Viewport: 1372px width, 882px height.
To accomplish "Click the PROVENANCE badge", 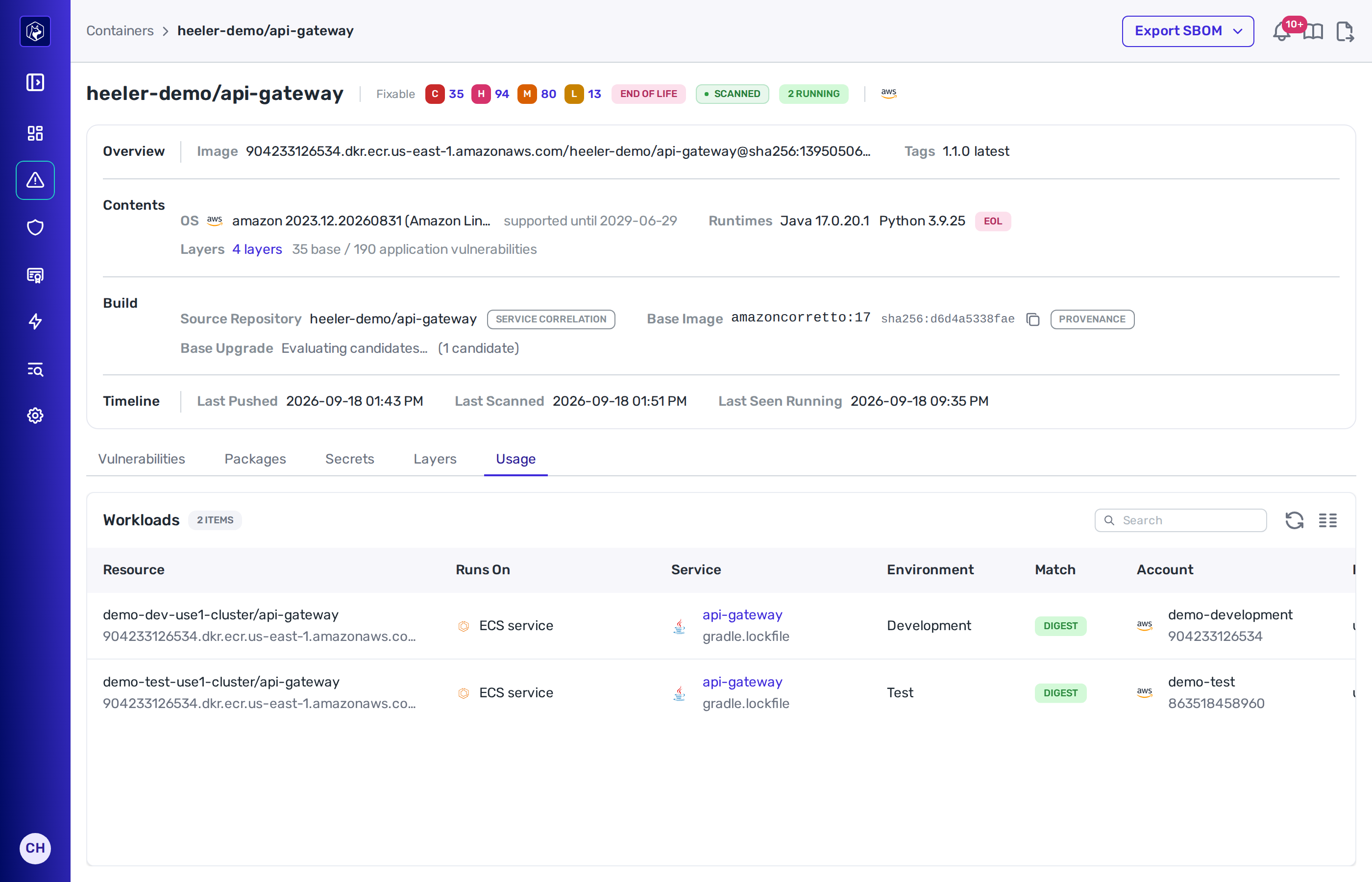I will pyautogui.click(x=1092, y=319).
